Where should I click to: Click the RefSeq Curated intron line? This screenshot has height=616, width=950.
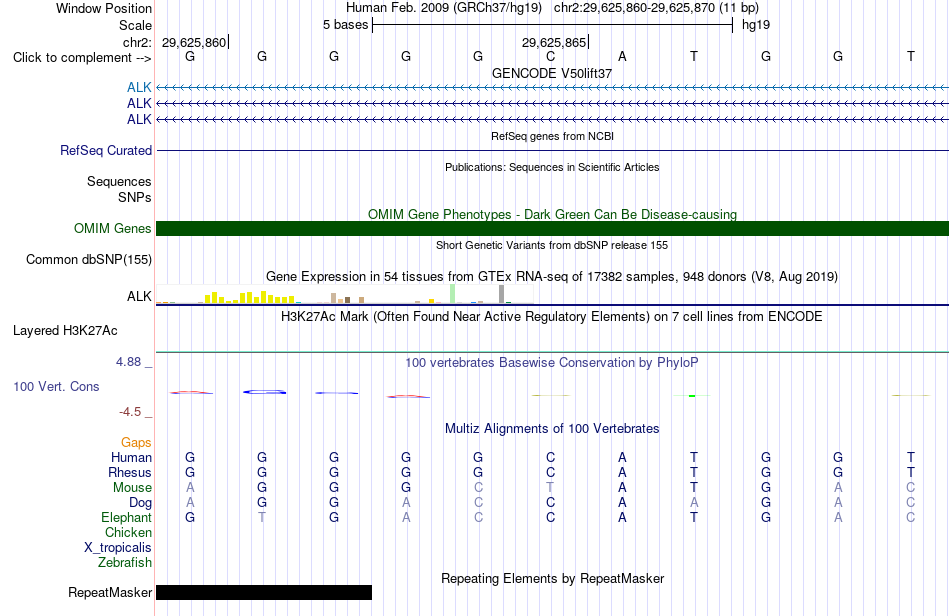(553, 150)
